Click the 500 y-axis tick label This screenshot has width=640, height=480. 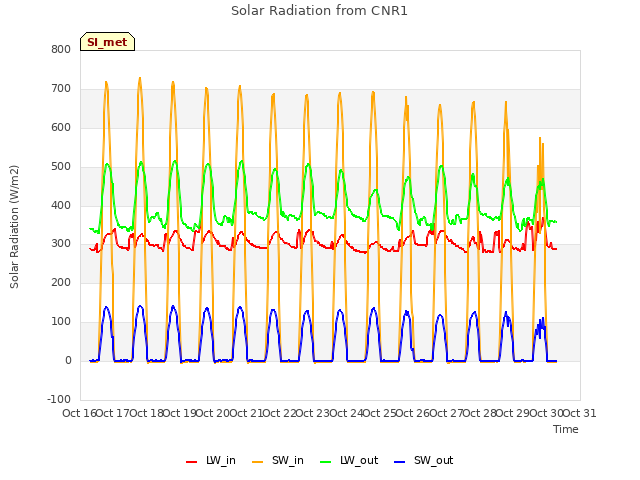pyautogui.click(x=61, y=166)
